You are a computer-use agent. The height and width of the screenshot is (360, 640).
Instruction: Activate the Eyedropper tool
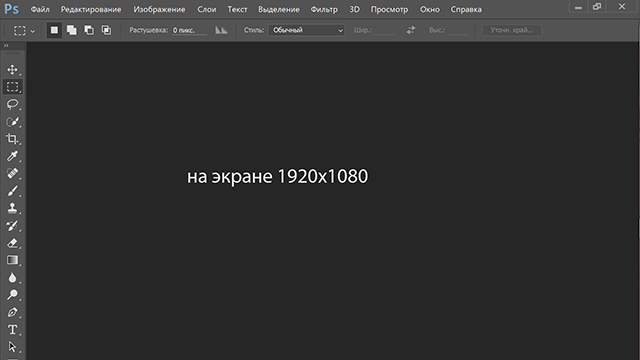[x=12, y=156]
